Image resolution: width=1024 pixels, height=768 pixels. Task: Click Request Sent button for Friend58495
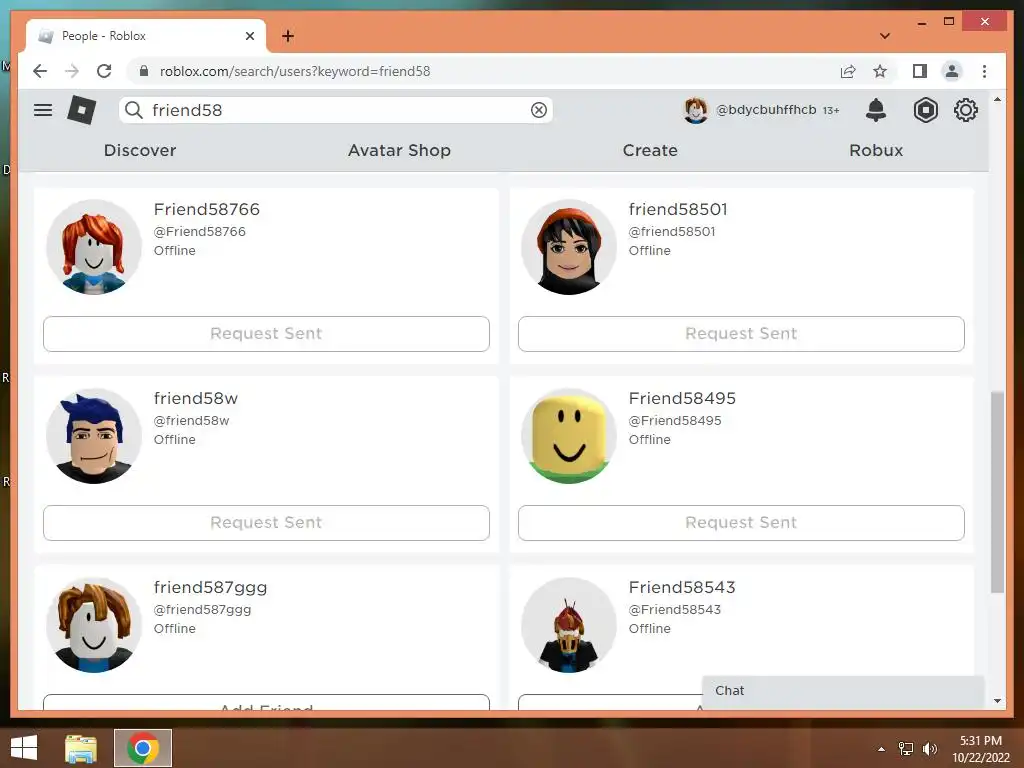[741, 522]
